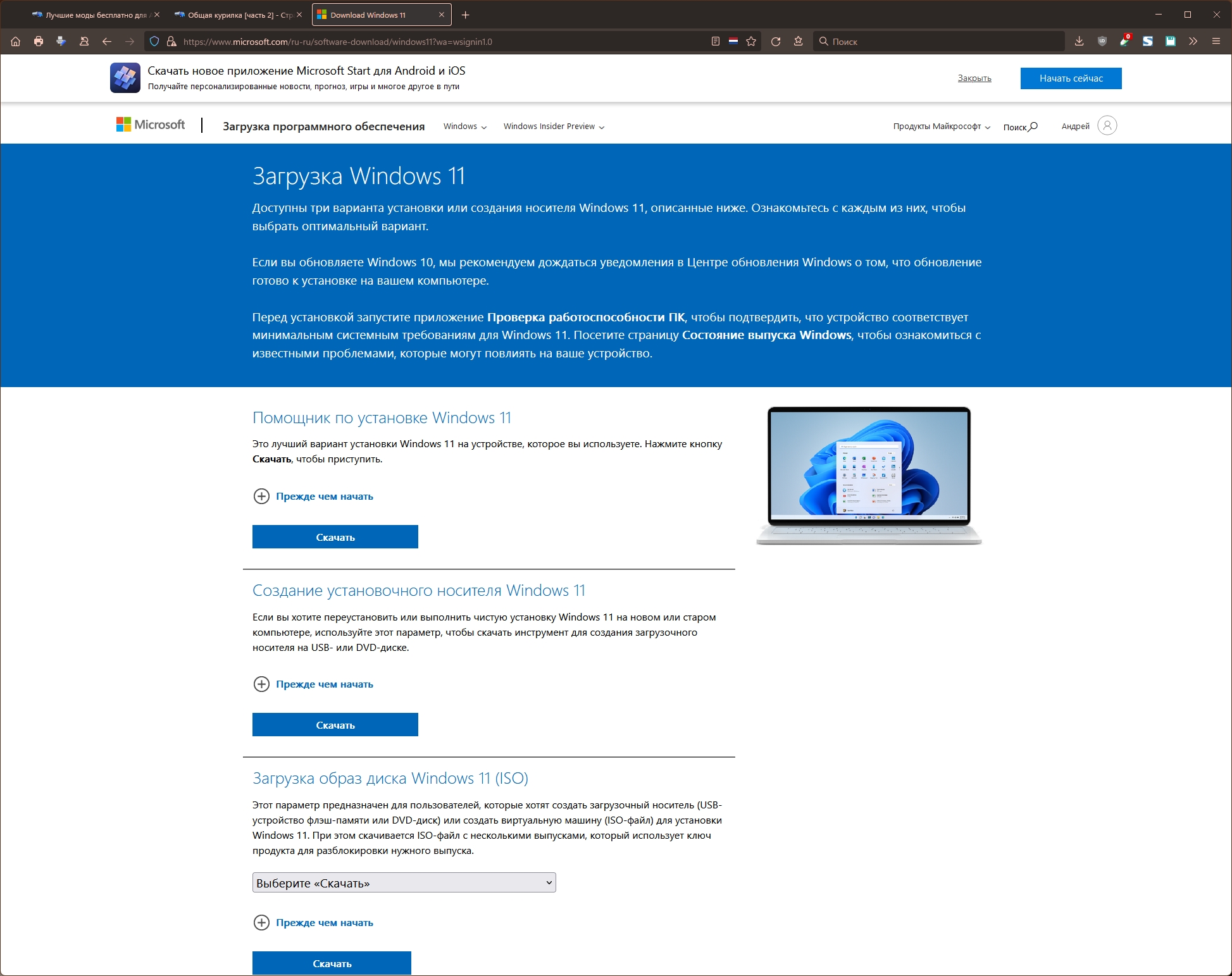
Task: Click the Загрузка образ диска Windows 11 (ISO) heading
Action: [390, 778]
